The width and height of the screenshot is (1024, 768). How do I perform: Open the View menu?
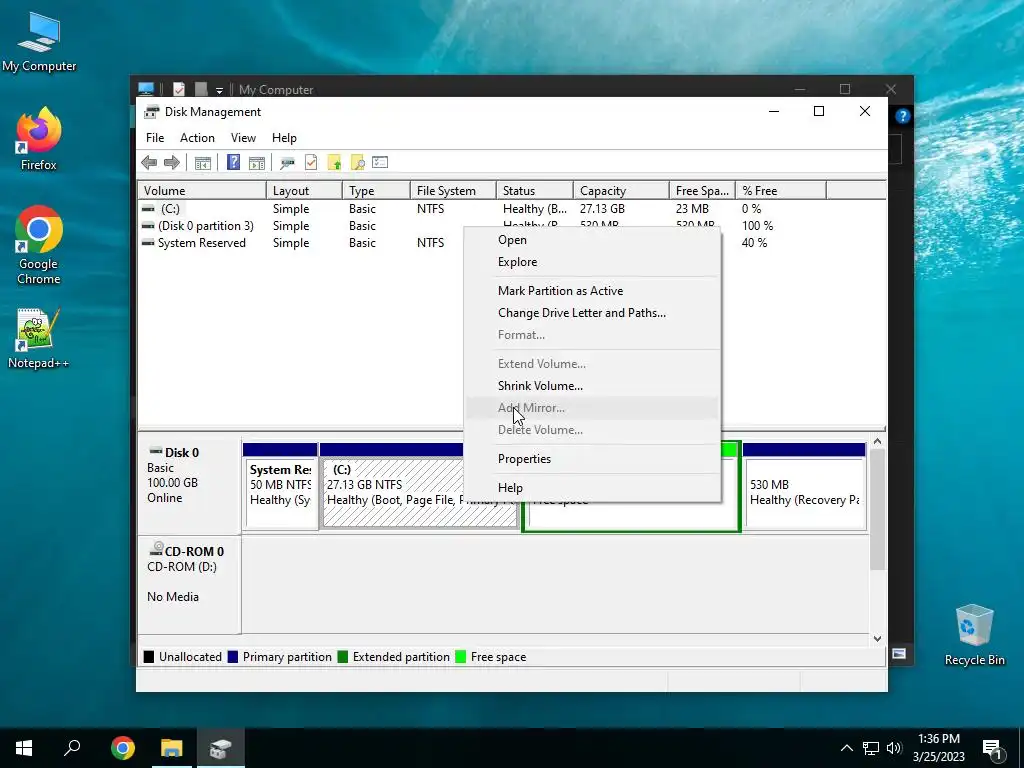[x=243, y=138]
